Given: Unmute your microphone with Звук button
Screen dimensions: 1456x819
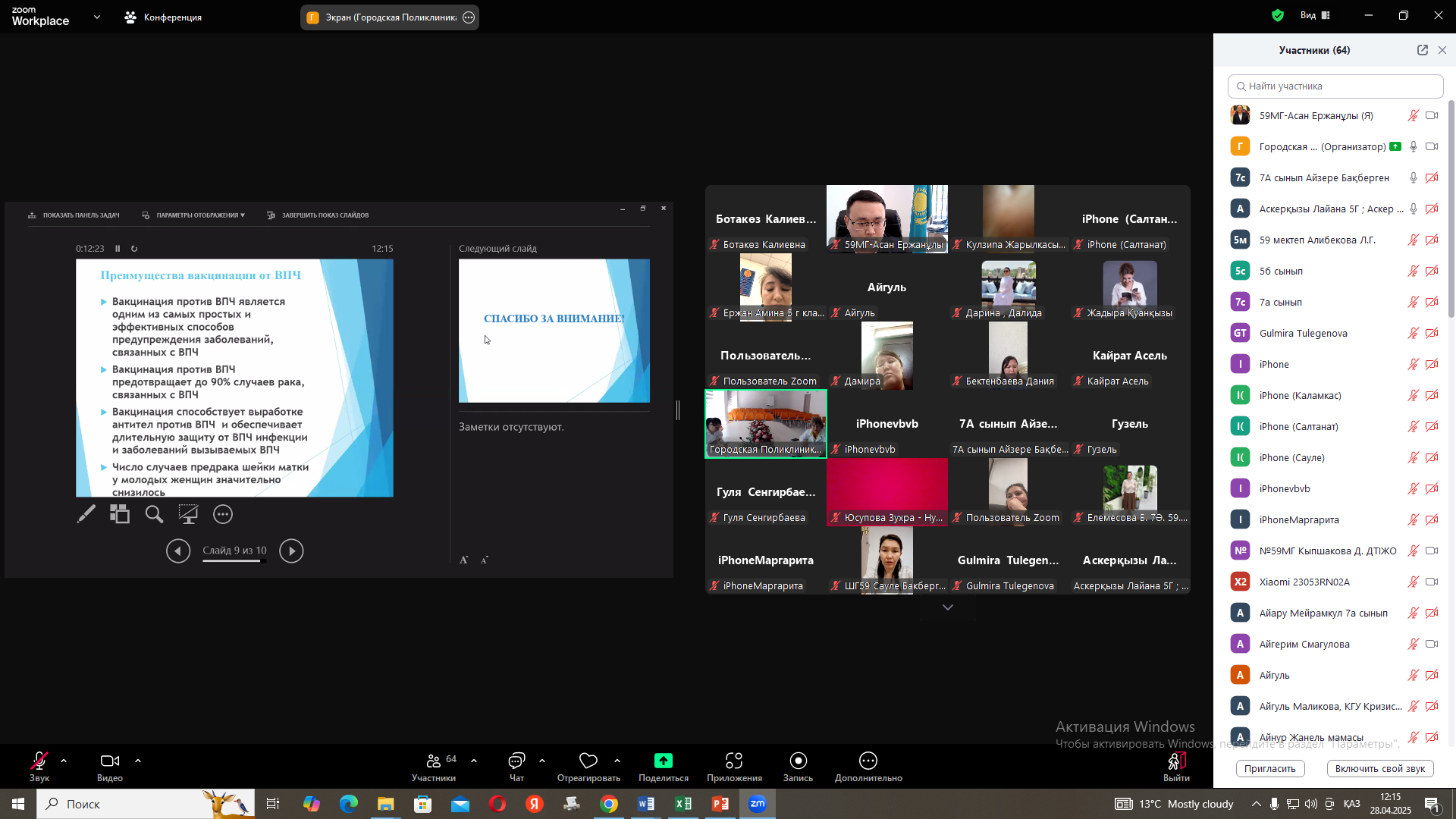Looking at the screenshot, I should coord(39,766).
